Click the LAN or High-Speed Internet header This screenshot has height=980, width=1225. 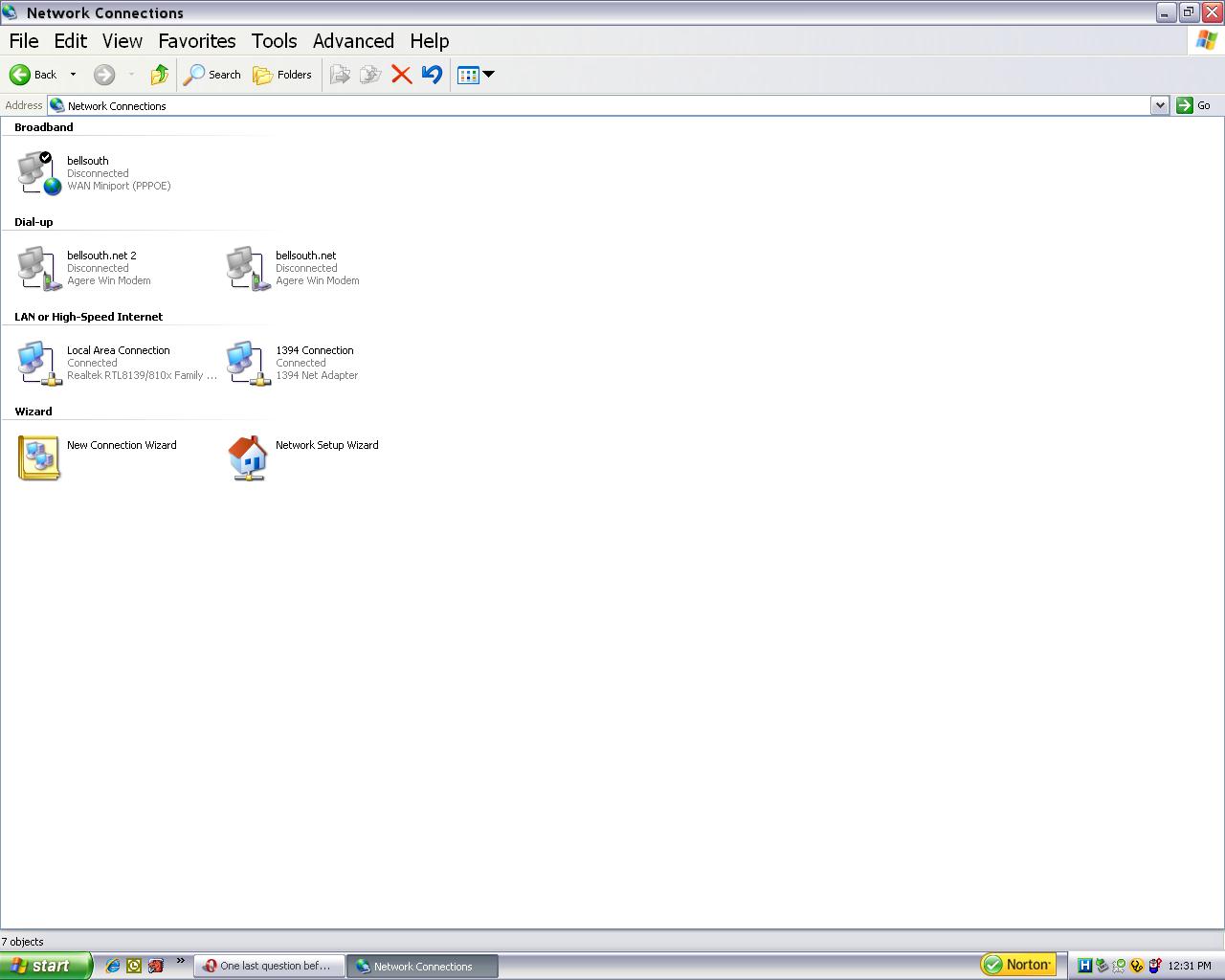coord(88,317)
